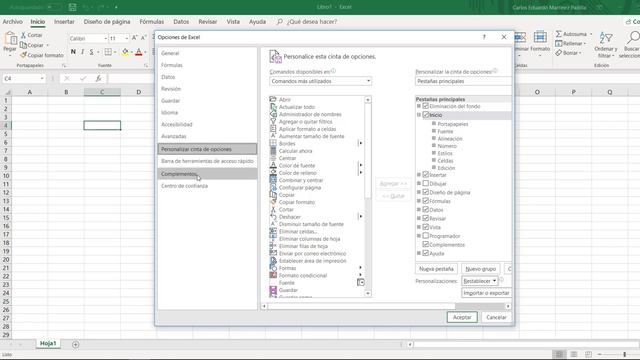The width and height of the screenshot is (640, 360).
Task: Click the insert function fx icon
Action: click(98, 78)
